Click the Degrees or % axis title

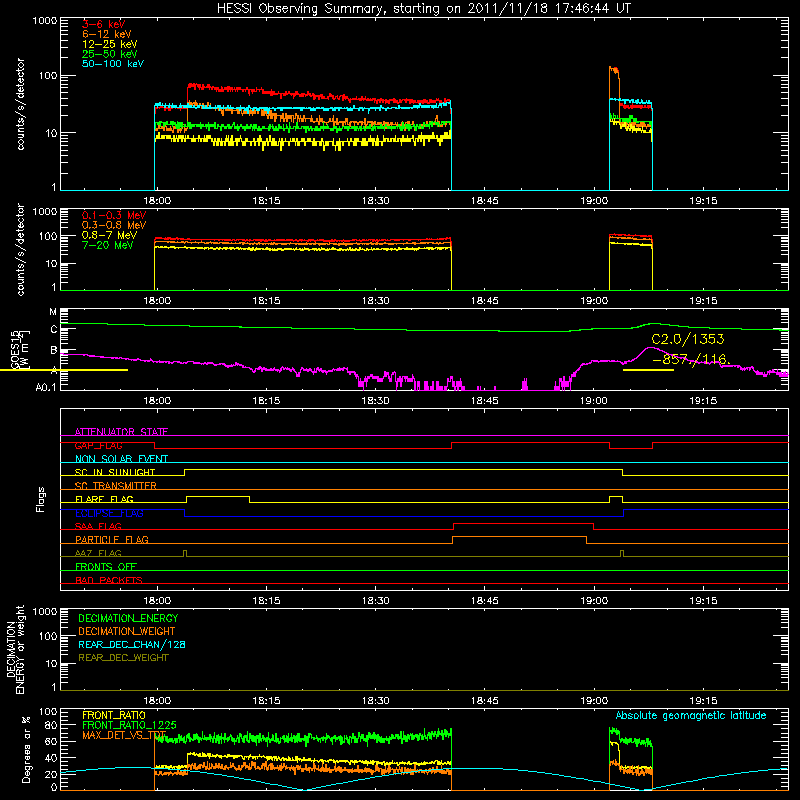[26, 749]
